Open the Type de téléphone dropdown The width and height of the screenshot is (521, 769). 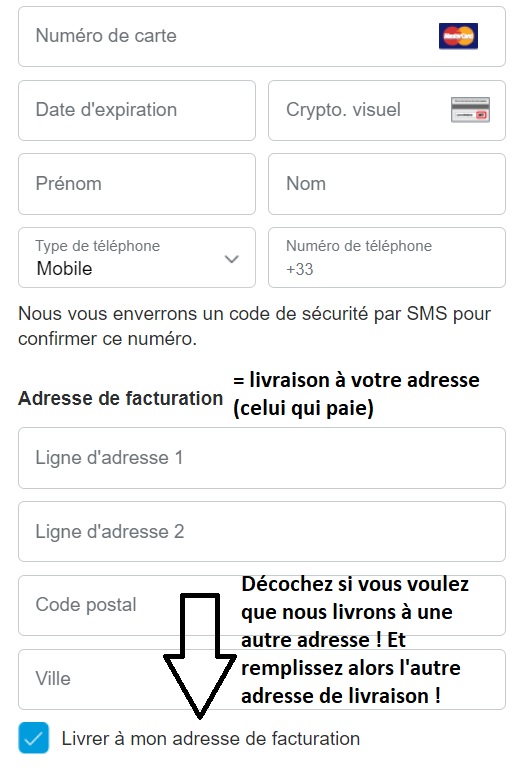pos(137,257)
